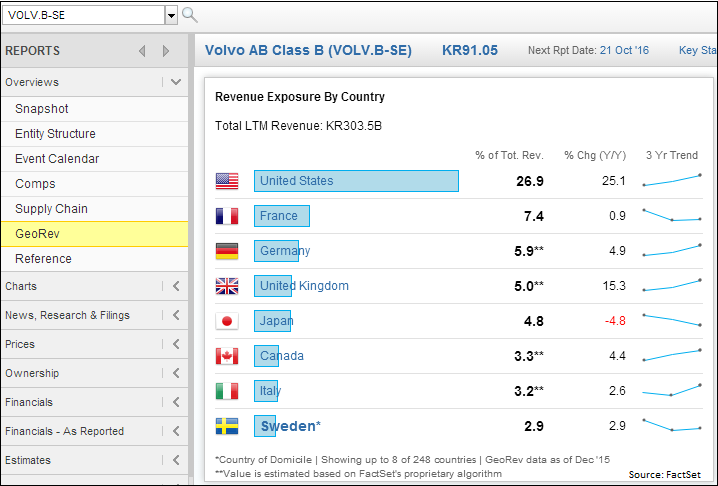
Task: Click the Canada flag icon
Action: click(227, 356)
